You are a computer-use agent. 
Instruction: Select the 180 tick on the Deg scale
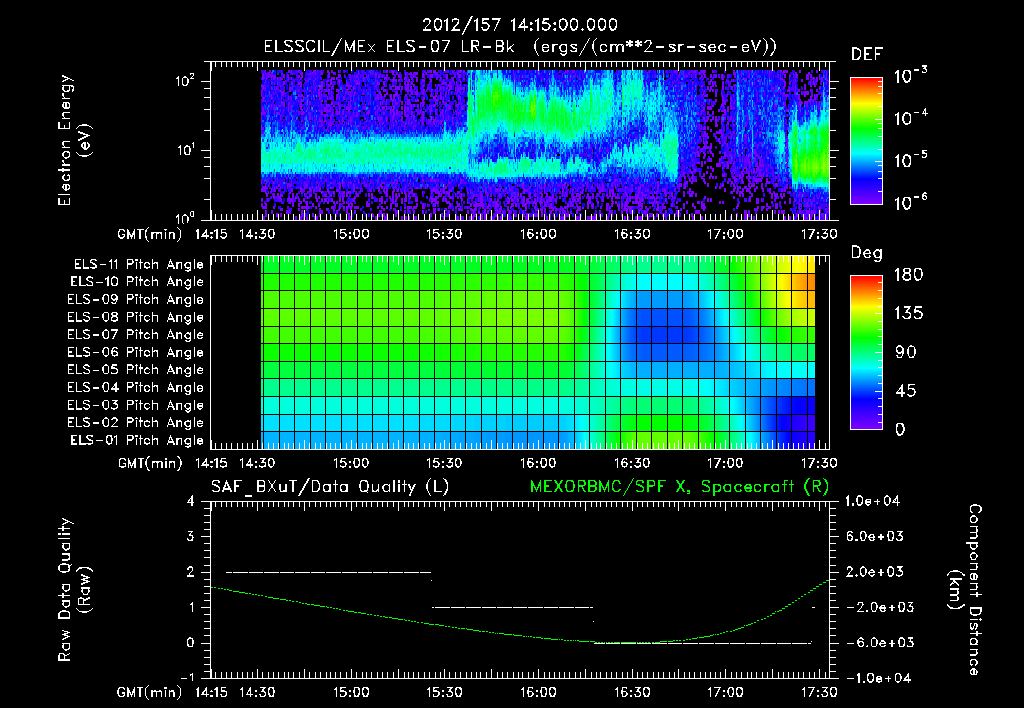click(908, 274)
